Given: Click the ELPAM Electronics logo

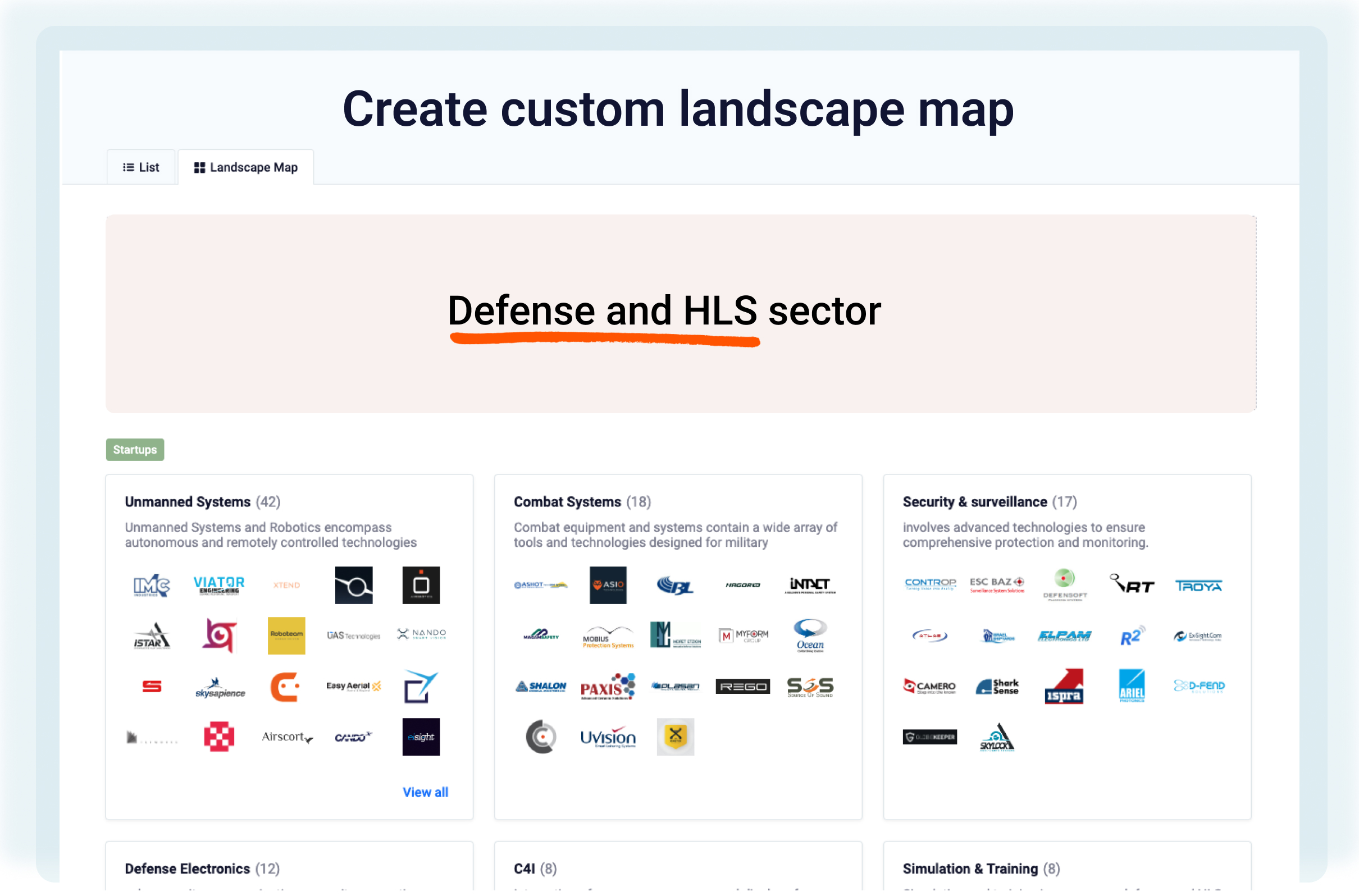Looking at the screenshot, I should 1065,637.
